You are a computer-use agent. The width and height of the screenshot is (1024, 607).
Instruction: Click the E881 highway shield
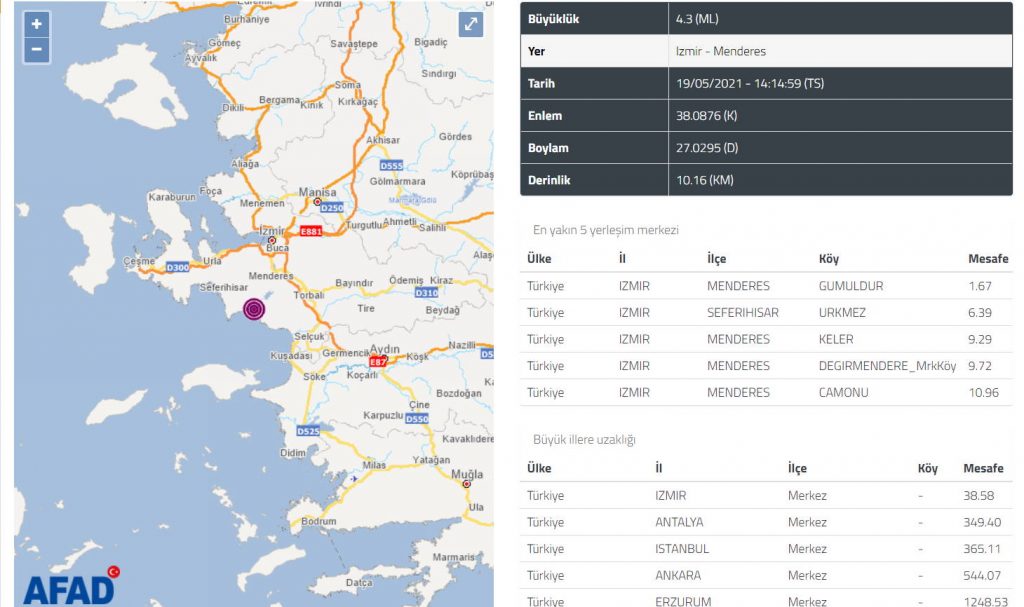coord(310,231)
